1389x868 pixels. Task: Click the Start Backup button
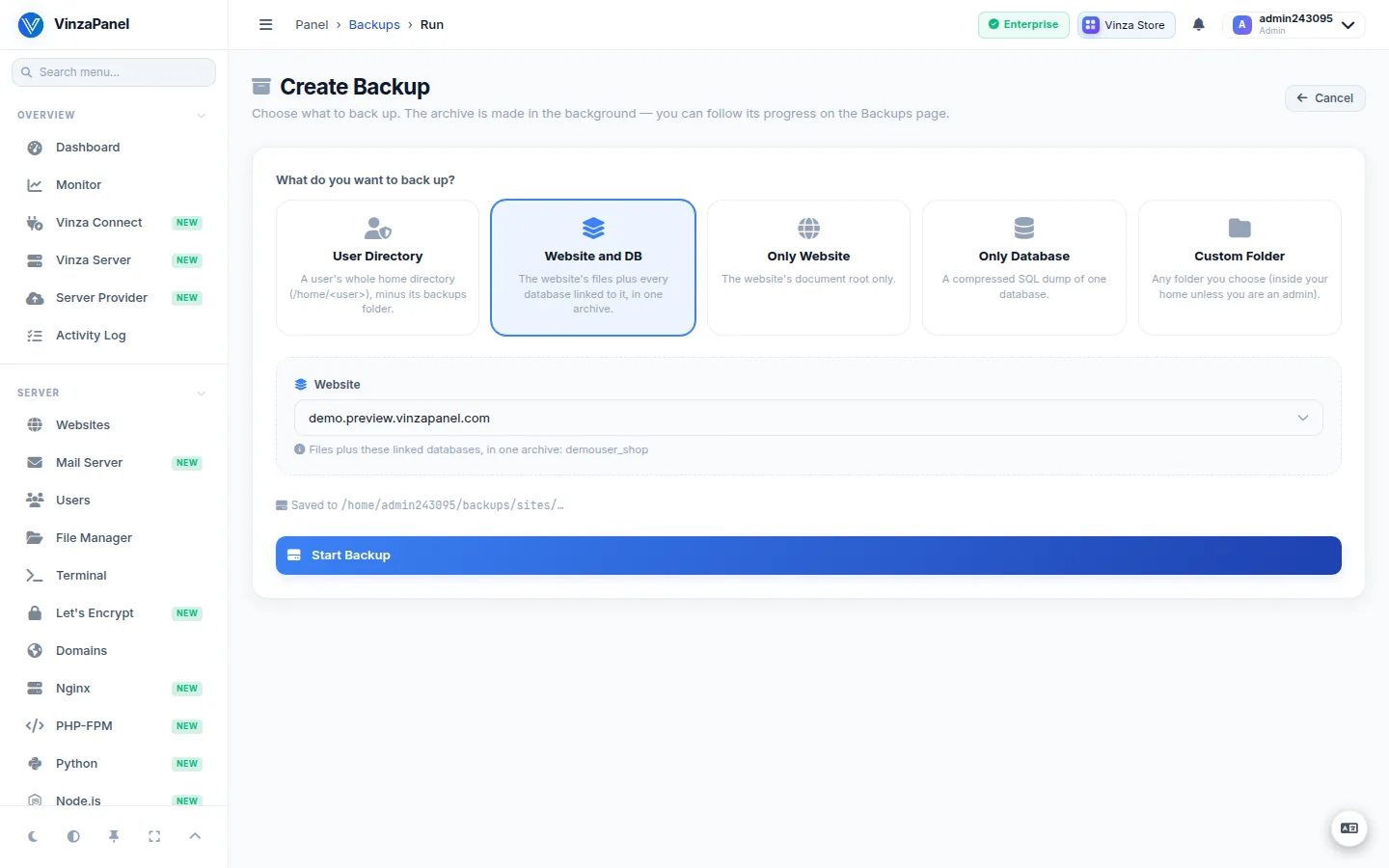click(808, 556)
